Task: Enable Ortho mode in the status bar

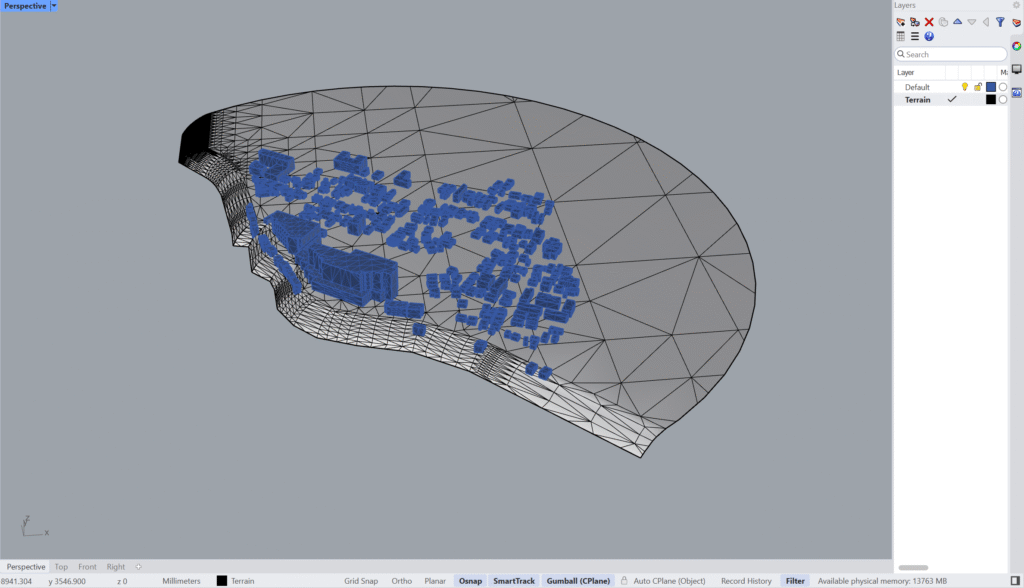Action: point(401,580)
